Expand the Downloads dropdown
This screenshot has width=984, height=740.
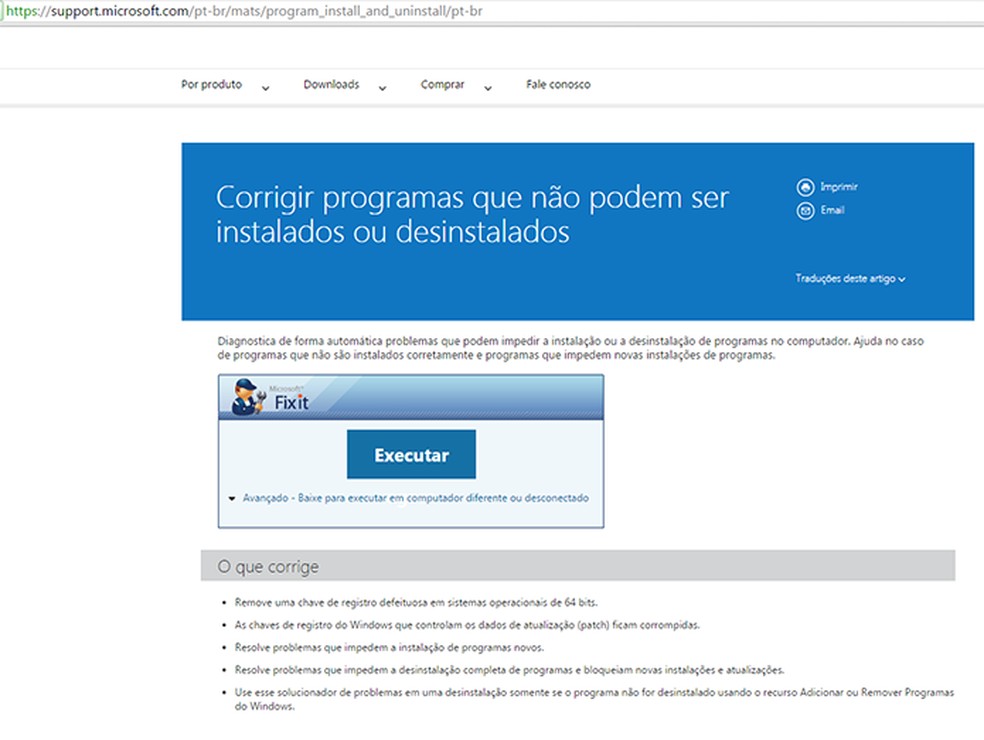(331, 85)
